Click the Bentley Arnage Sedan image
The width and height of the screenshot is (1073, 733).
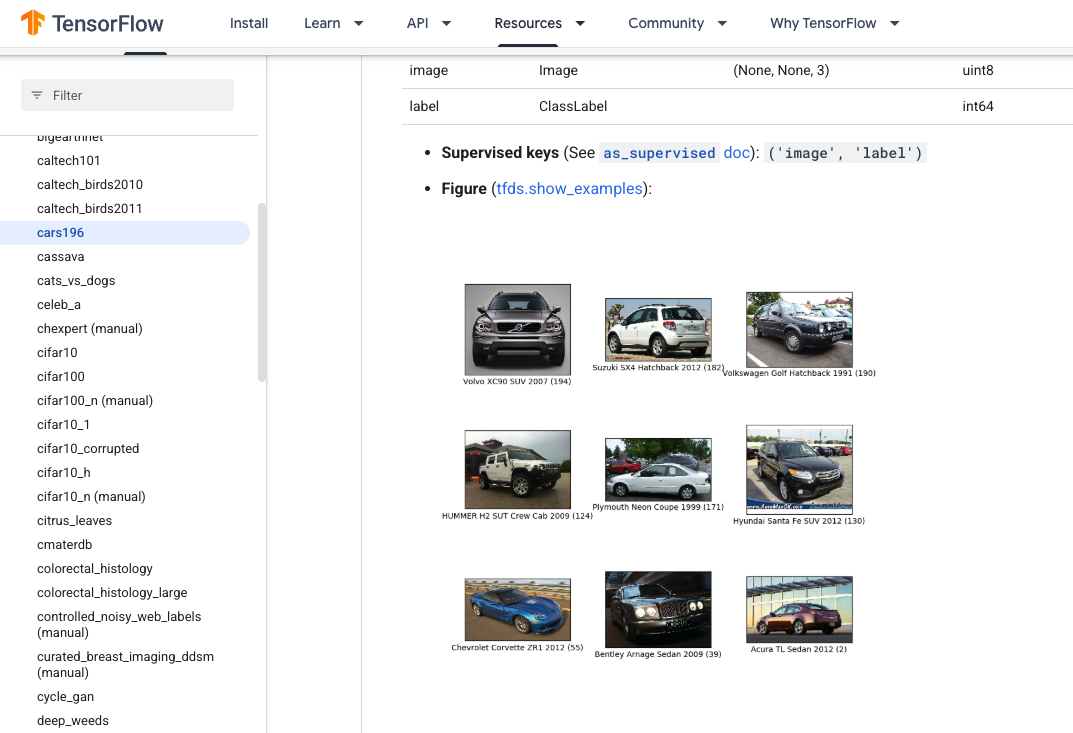pyautogui.click(x=658, y=609)
